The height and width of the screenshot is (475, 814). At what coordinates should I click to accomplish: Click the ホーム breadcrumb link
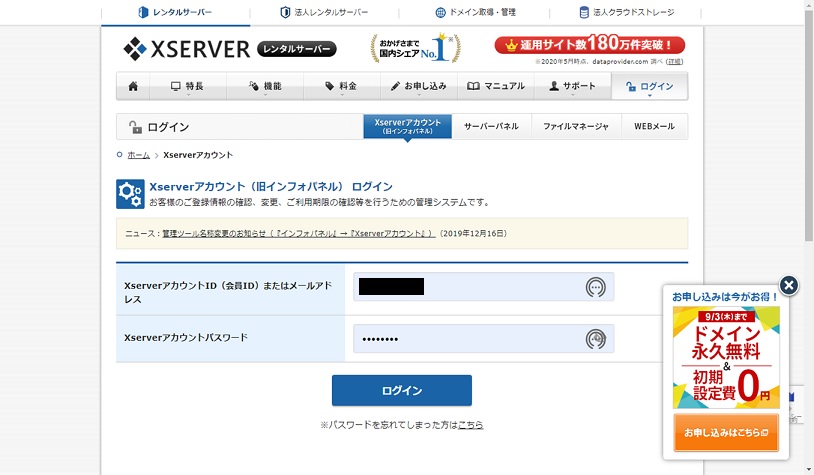pyautogui.click(x=139, y=155)
